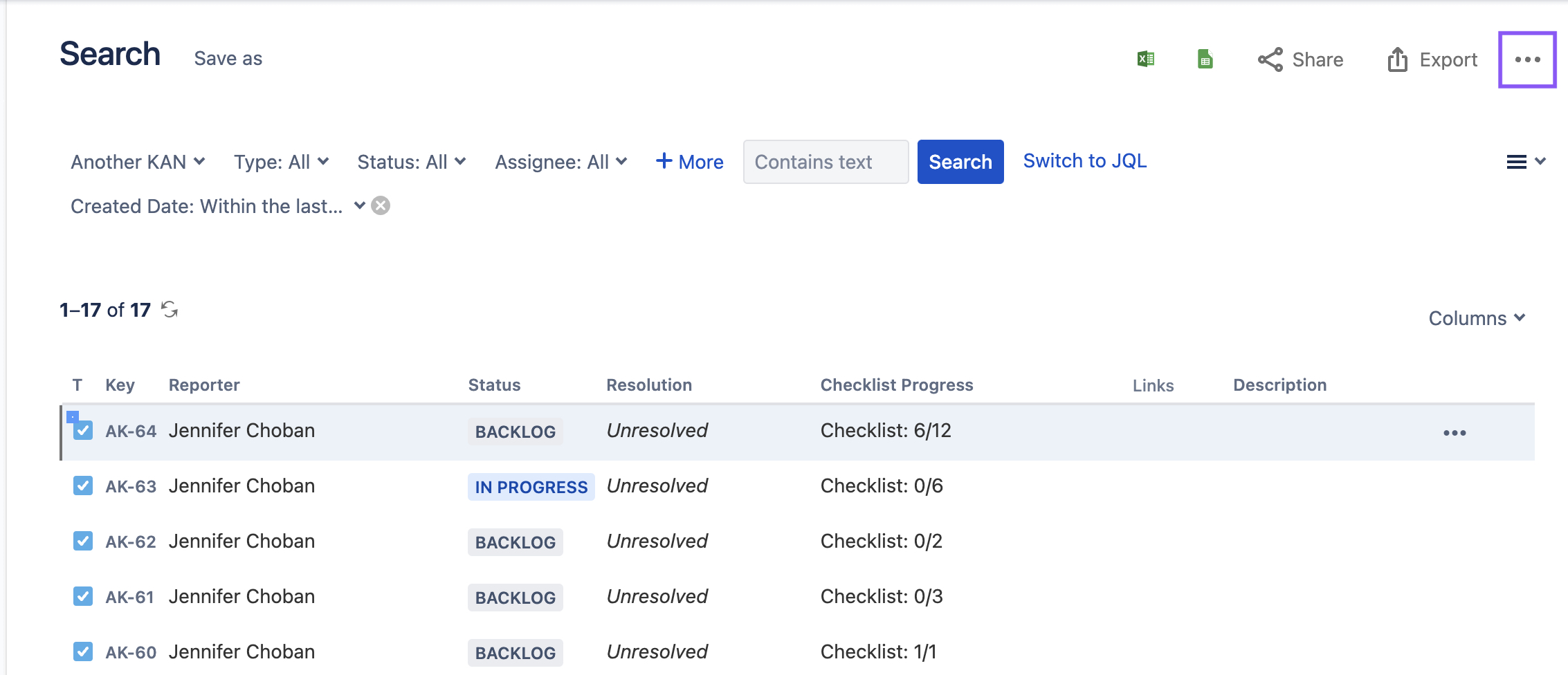The height and width of the screenshot is (675, 1568).
Task: Click the Google Sheets export icon
Action: (1205, 59)
